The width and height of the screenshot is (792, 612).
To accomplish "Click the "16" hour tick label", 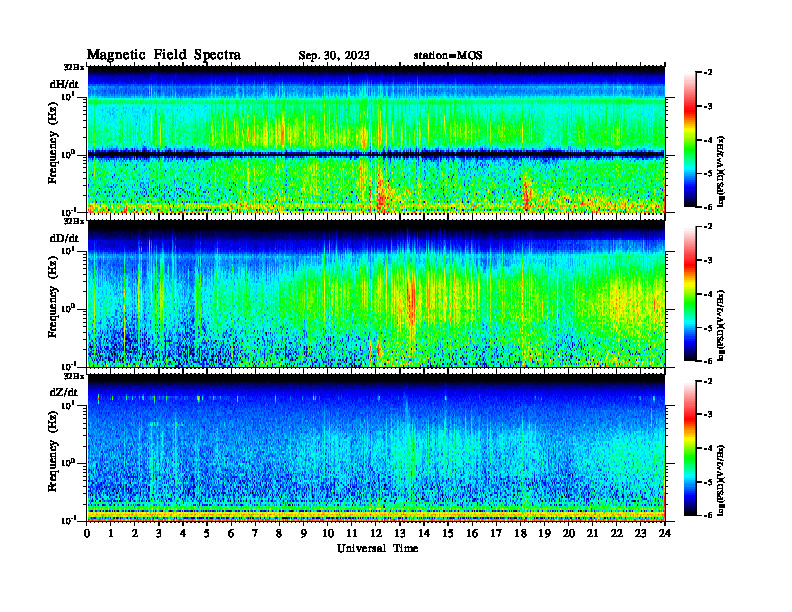I will (x=472, y=534).
